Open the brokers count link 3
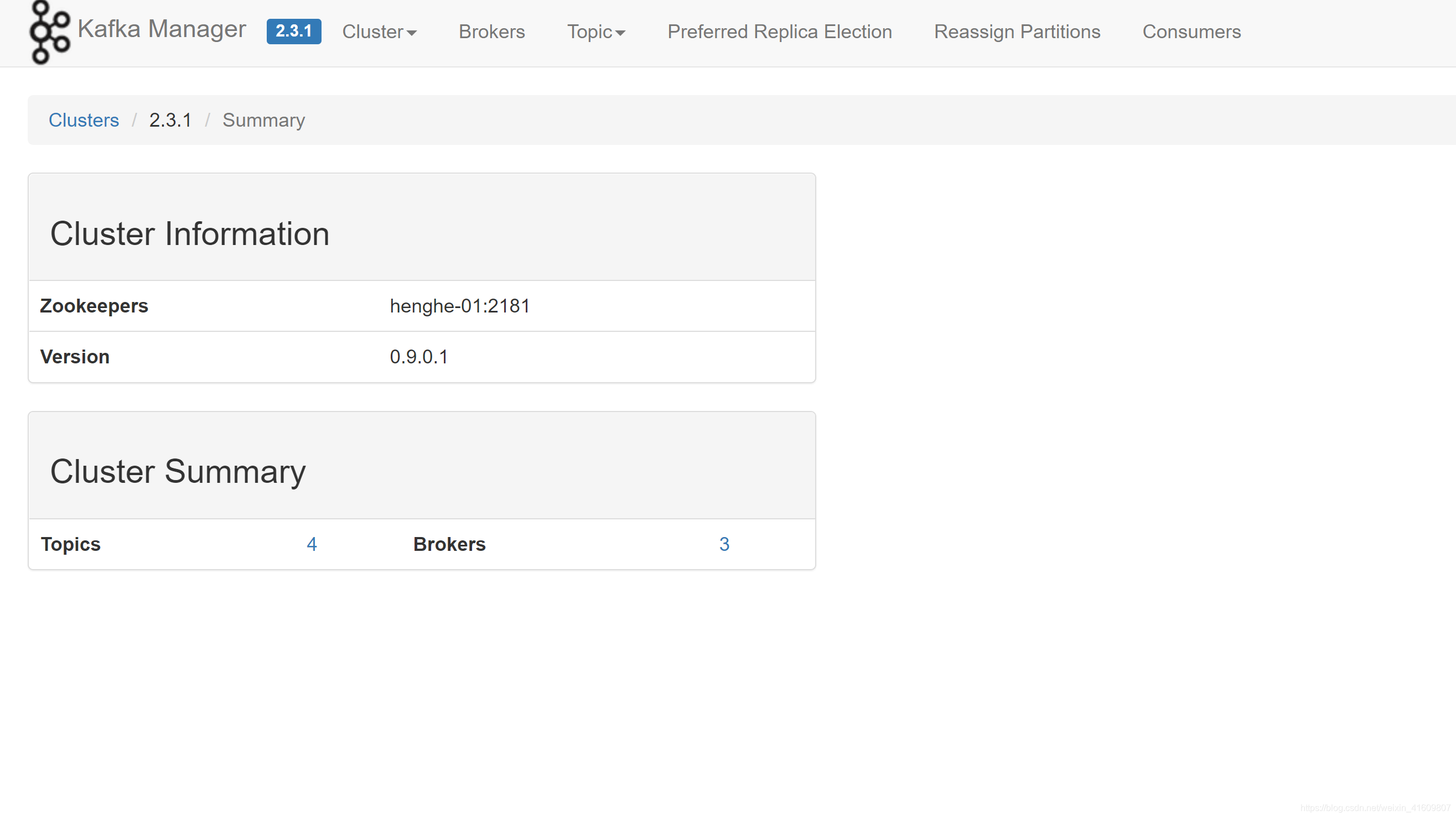 [723, 544]
